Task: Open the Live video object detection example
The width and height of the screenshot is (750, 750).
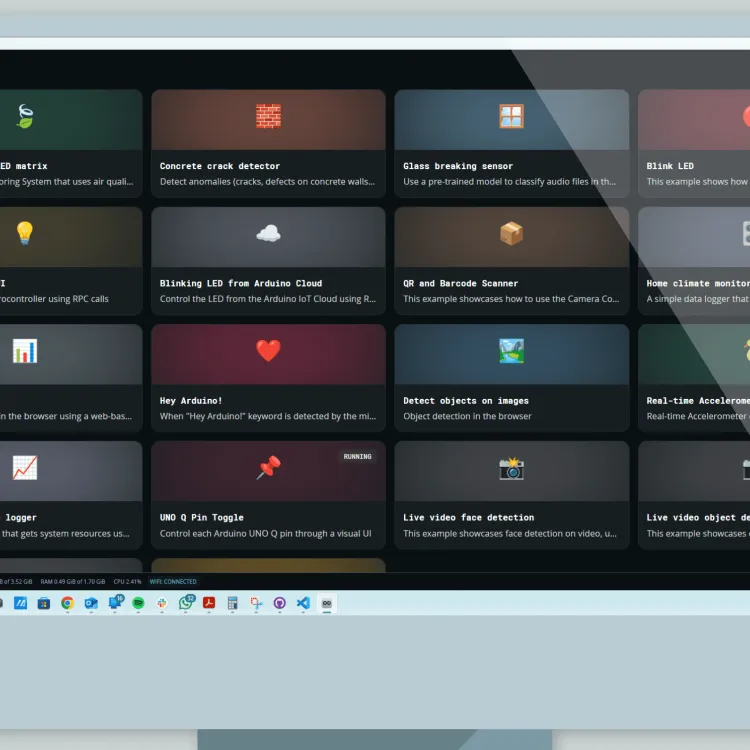Action: click(x=694, y=495)
